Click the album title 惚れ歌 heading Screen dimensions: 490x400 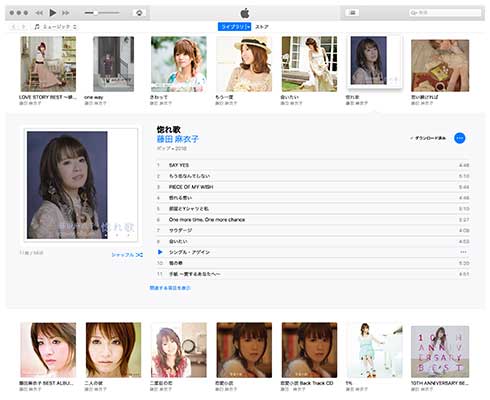click(x=169, y=129)
